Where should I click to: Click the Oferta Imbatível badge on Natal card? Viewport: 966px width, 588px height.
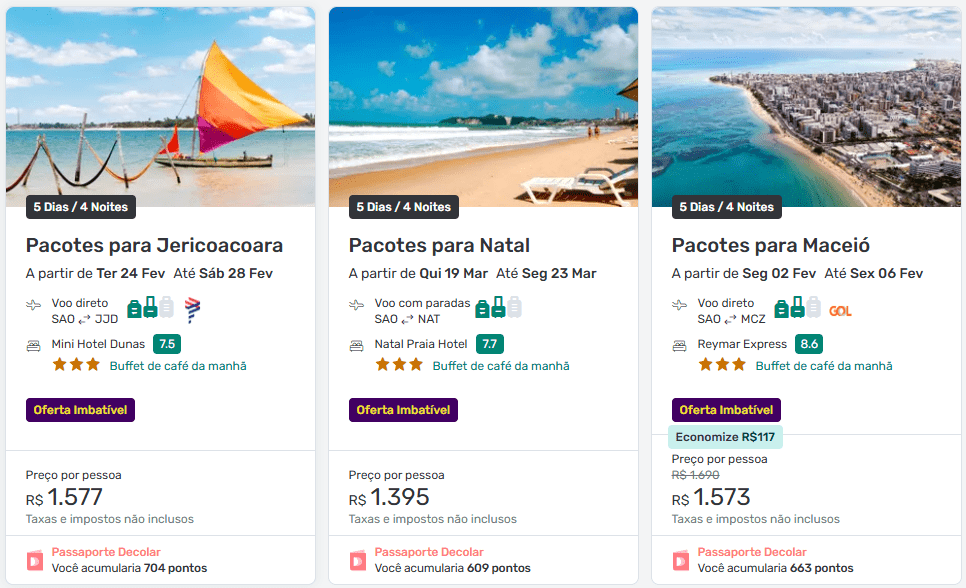coord(403,410)
